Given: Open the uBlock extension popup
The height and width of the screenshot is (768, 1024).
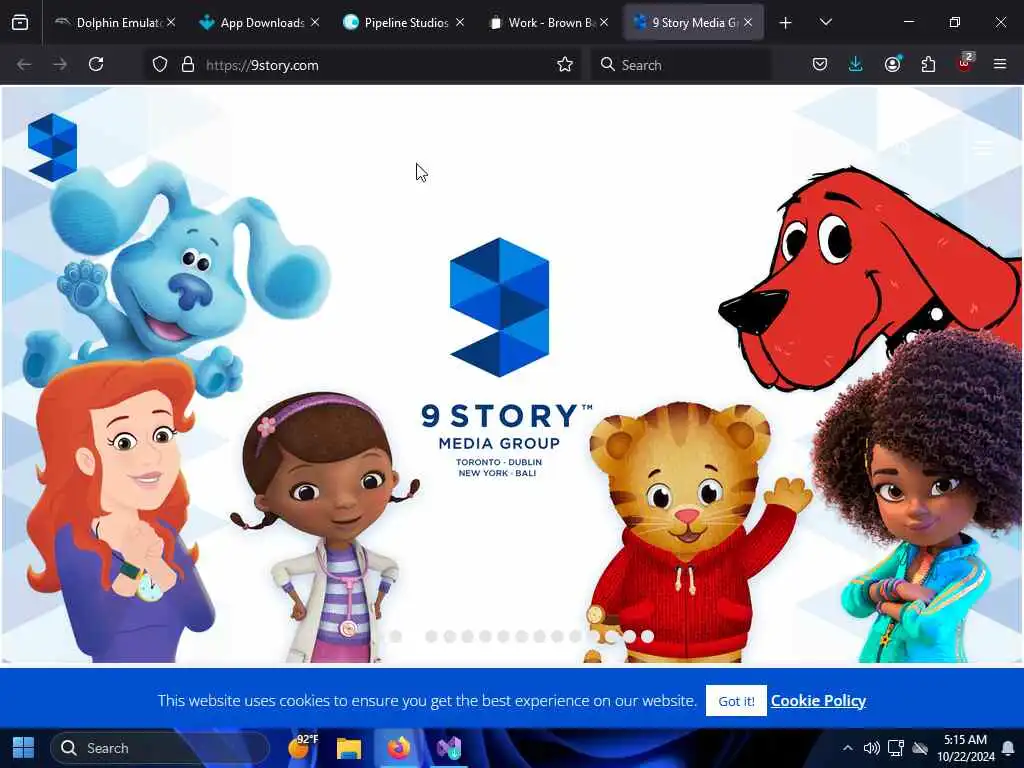Looking at the screenshot, I should pyautogui.click(x=965, y=63).
